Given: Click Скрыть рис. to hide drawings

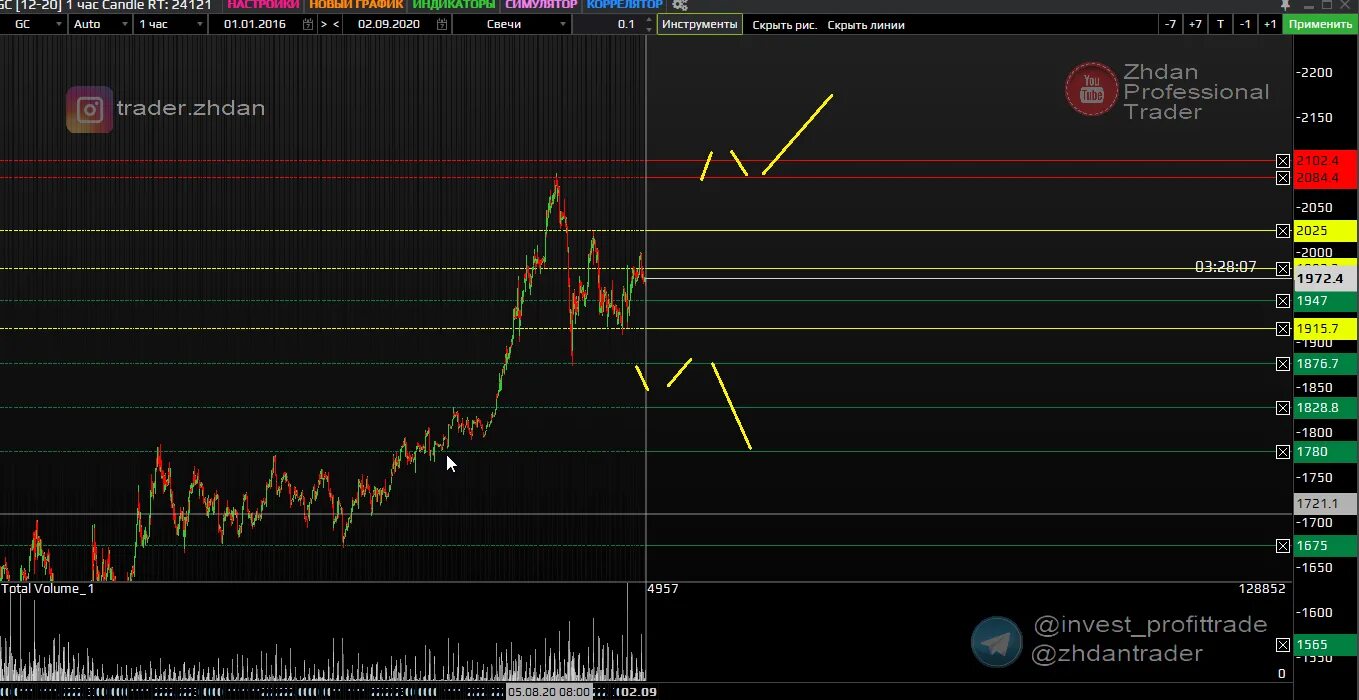Looking at the screenshot, I should 784,25.
